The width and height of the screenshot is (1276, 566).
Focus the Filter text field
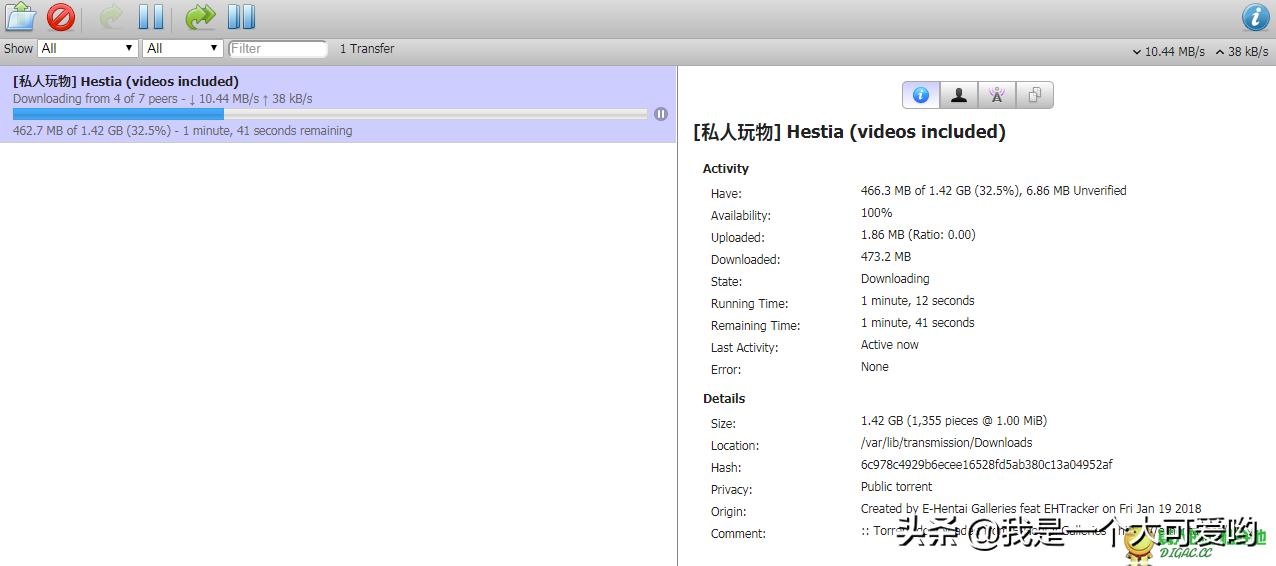[x=278, y=48]
